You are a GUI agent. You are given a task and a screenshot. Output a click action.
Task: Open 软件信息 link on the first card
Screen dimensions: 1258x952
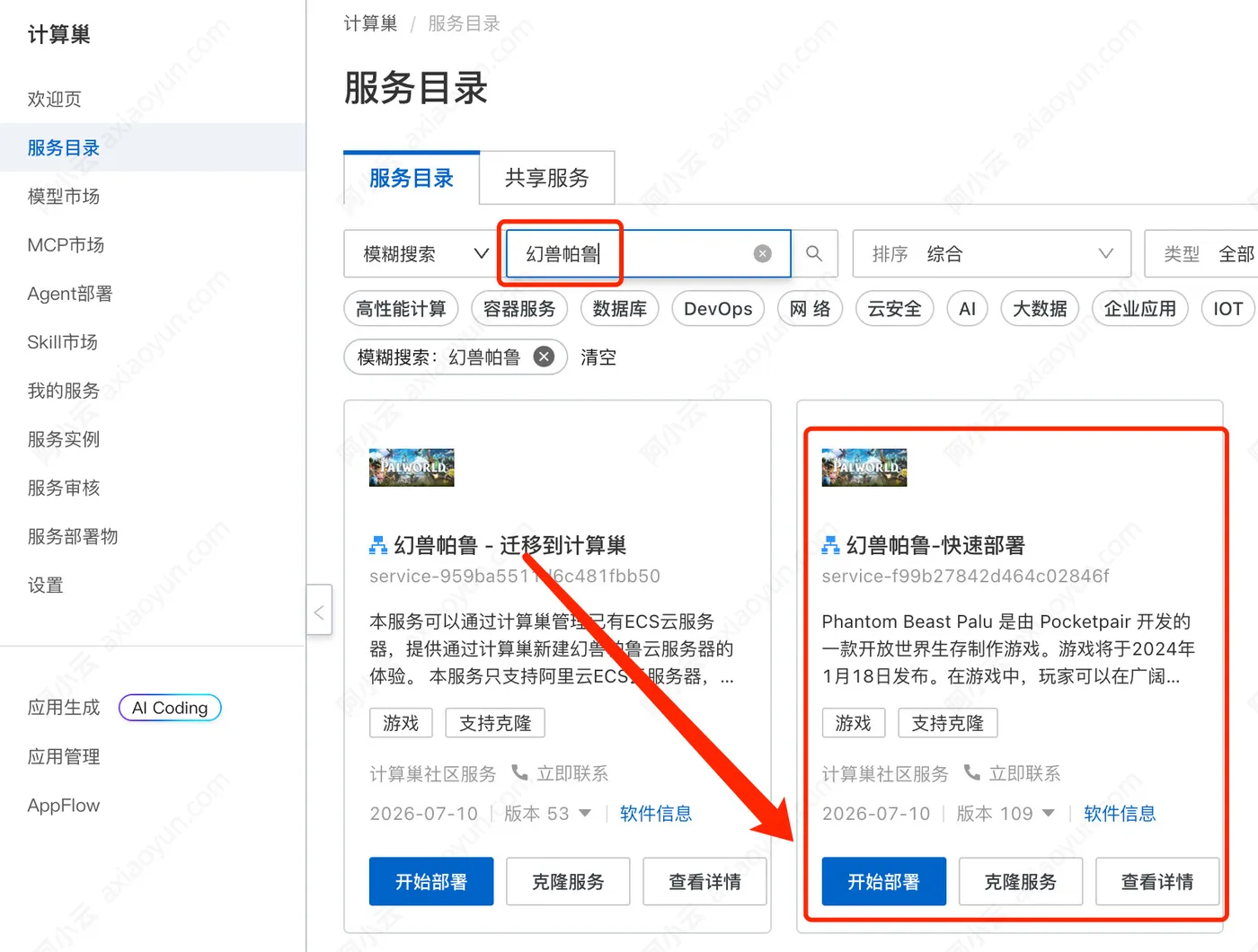[656, 814]
